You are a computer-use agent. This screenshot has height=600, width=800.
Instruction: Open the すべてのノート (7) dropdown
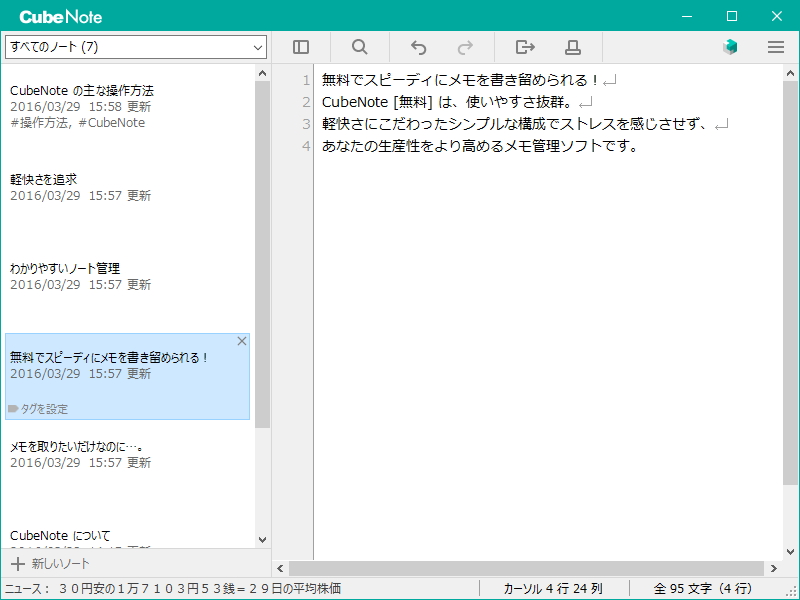click(136, 47)
